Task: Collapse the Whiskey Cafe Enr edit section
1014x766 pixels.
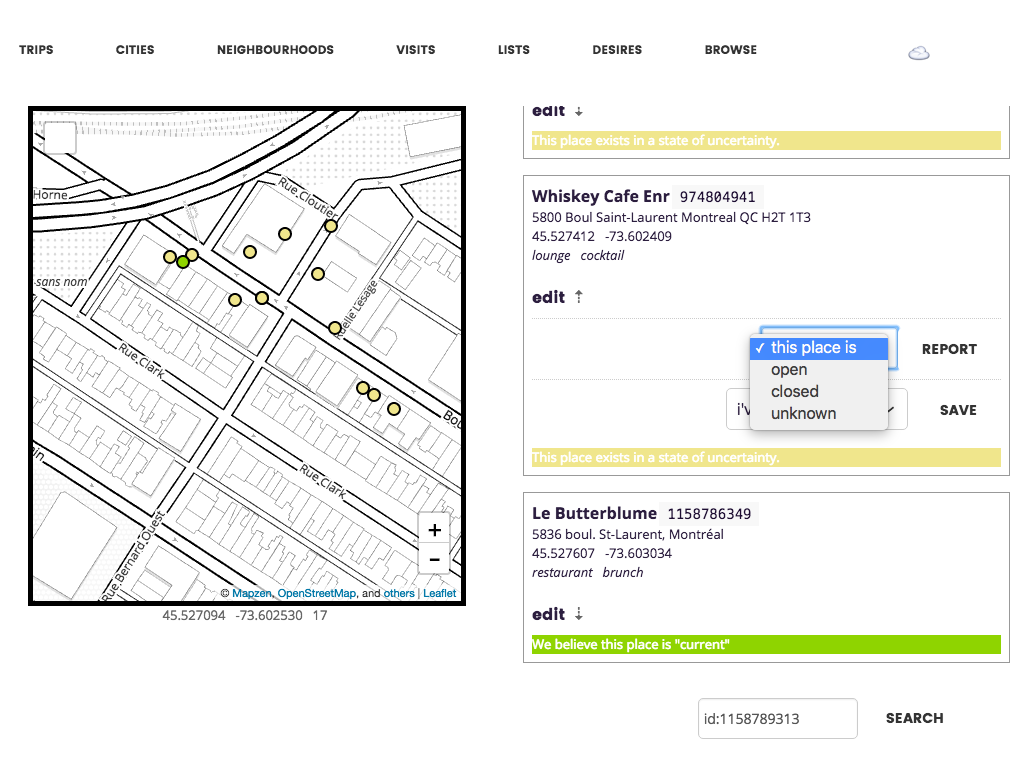Action: [x=557, y=297]
